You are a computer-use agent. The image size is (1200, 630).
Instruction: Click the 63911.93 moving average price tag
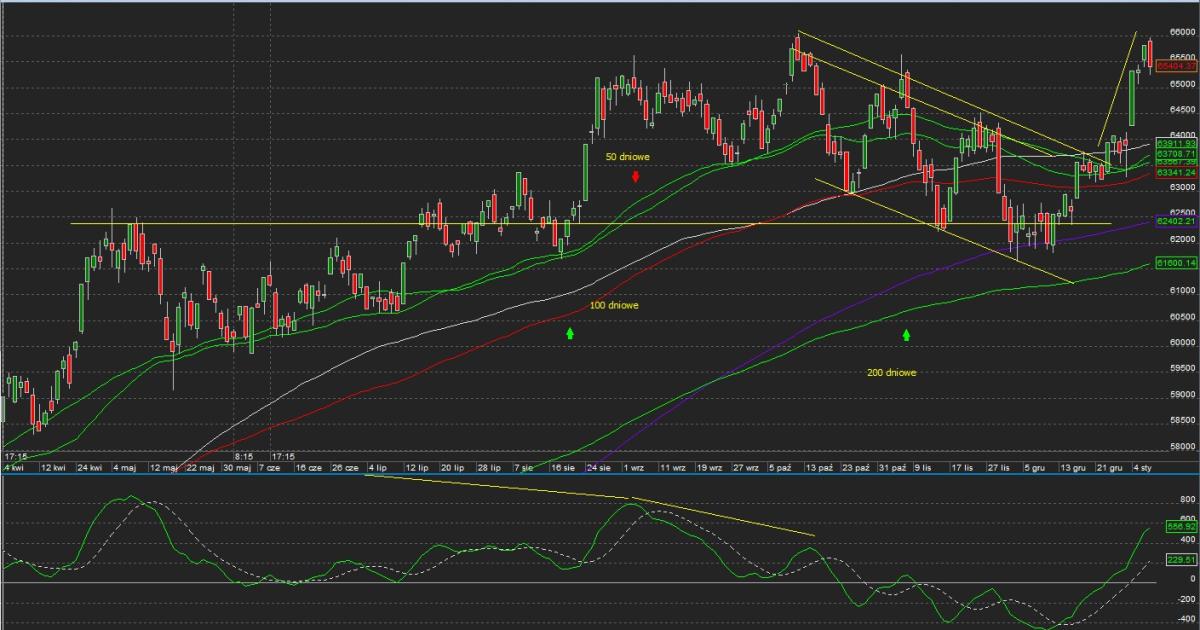click(1176, 144)
